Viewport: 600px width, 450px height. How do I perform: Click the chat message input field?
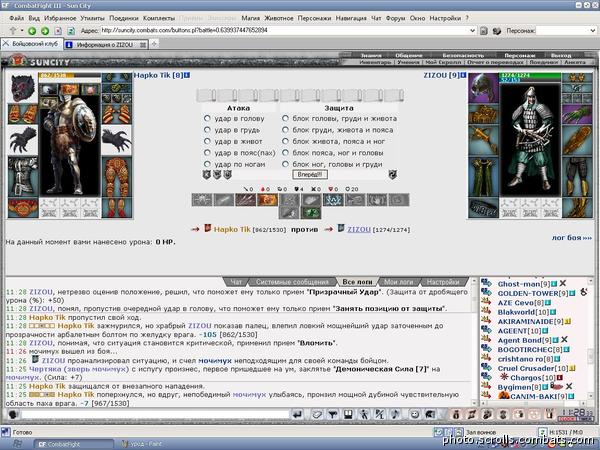(155, 414)
